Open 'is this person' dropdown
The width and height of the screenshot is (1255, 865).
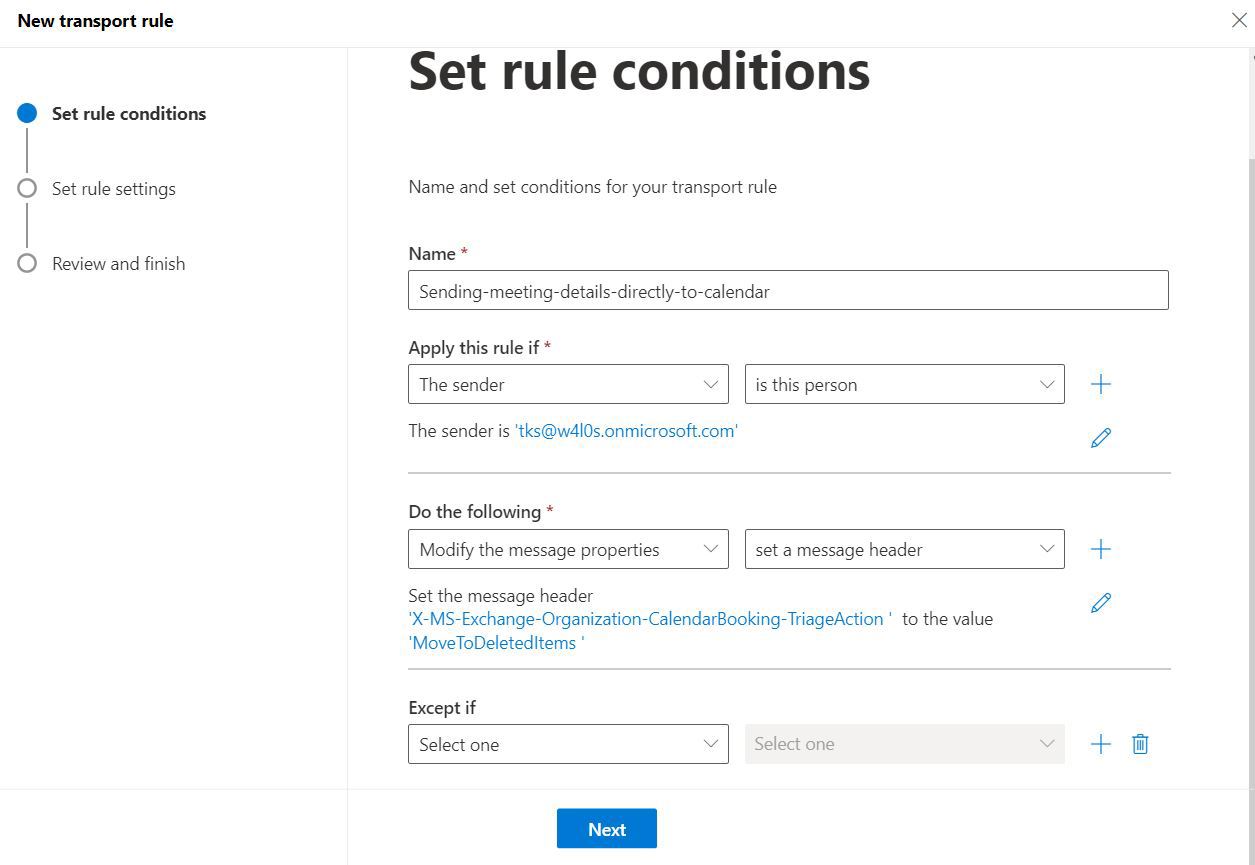(904, 385)
